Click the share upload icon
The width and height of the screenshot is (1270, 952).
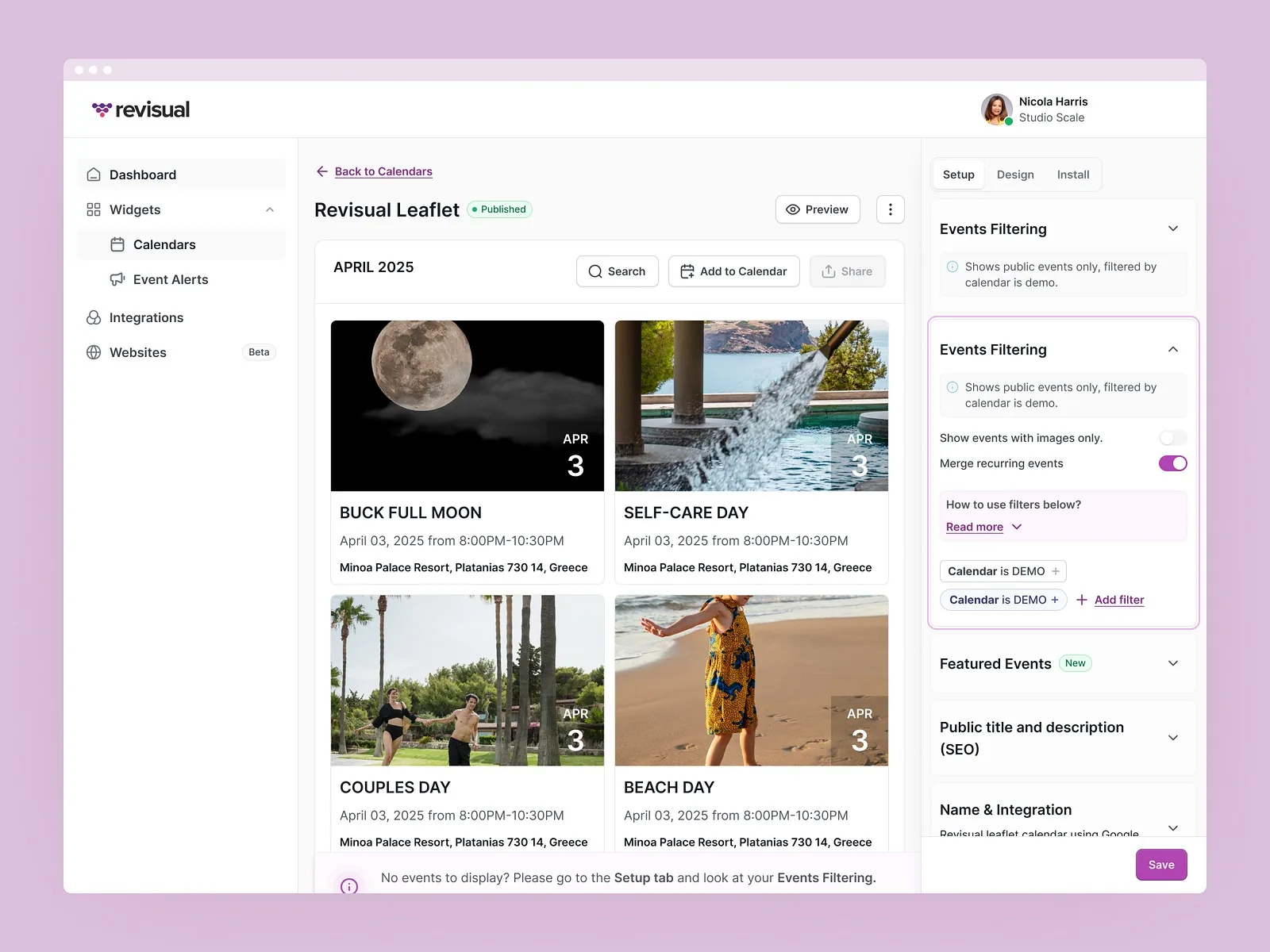tap(829, 271)
